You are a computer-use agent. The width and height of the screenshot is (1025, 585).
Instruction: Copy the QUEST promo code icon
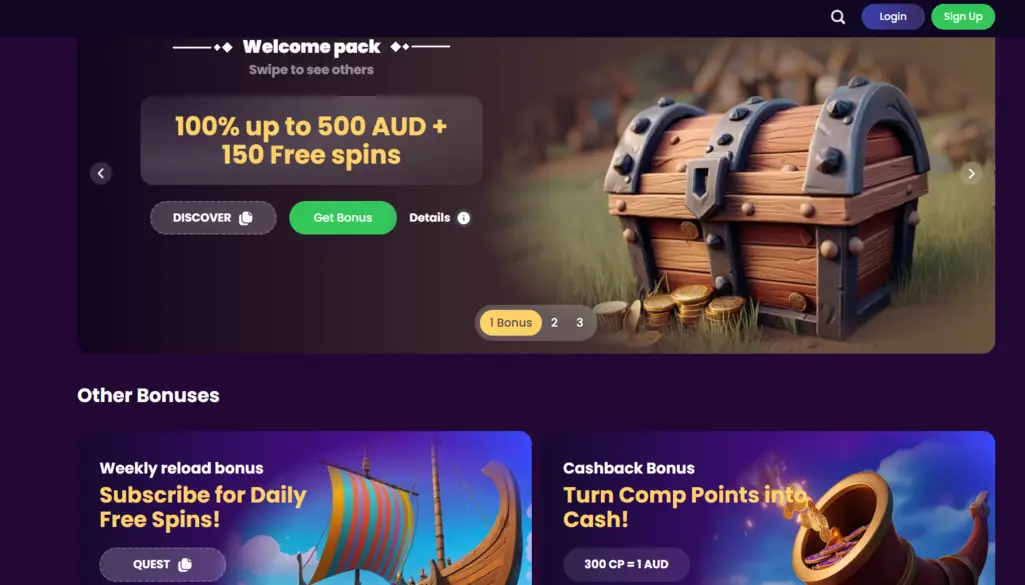(x=185, y=564)
